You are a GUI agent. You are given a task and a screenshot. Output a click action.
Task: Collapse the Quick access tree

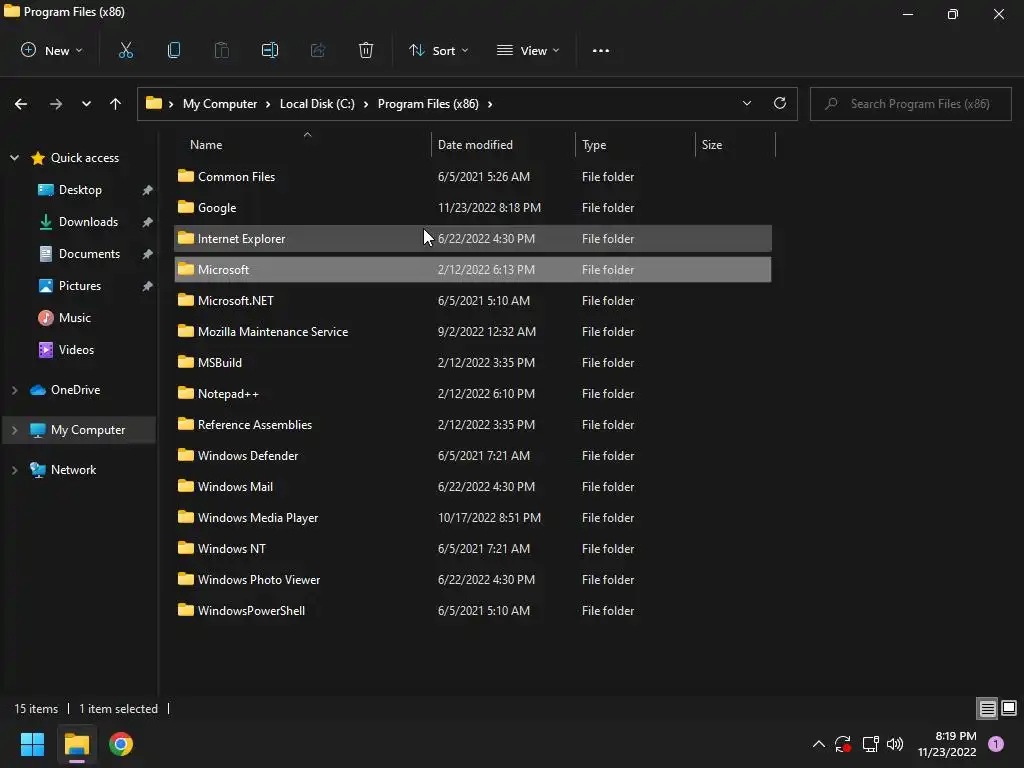pyautogui.click(x=14, y=157)
